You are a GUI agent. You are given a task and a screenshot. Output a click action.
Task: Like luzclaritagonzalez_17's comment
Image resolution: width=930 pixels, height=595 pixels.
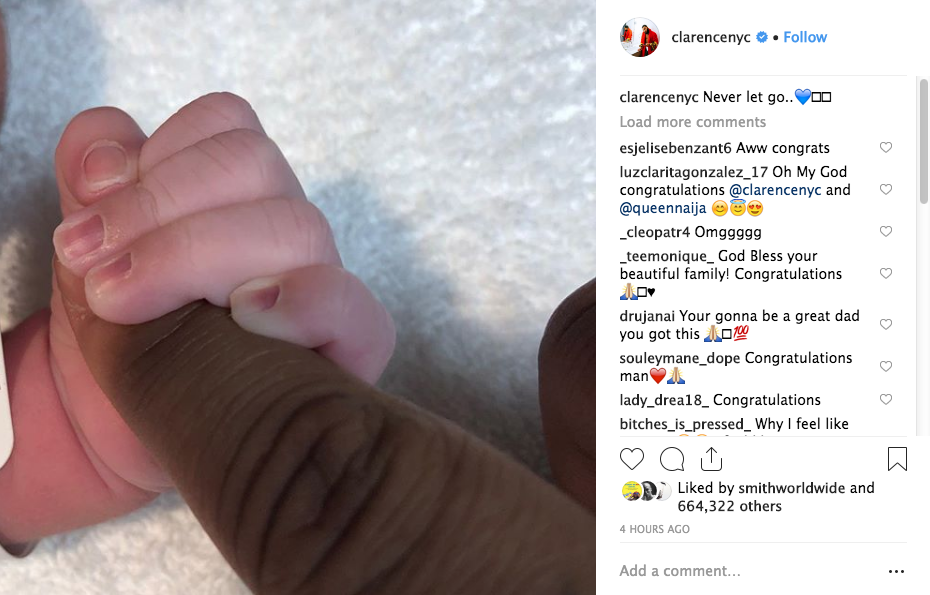tap(886, 189)
